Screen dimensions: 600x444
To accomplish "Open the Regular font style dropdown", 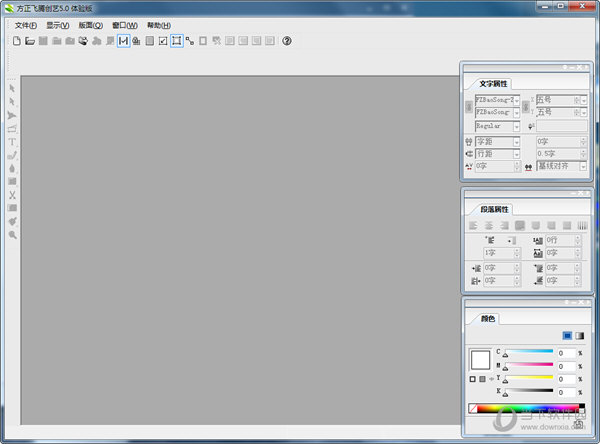I will (x=517, y=127).
